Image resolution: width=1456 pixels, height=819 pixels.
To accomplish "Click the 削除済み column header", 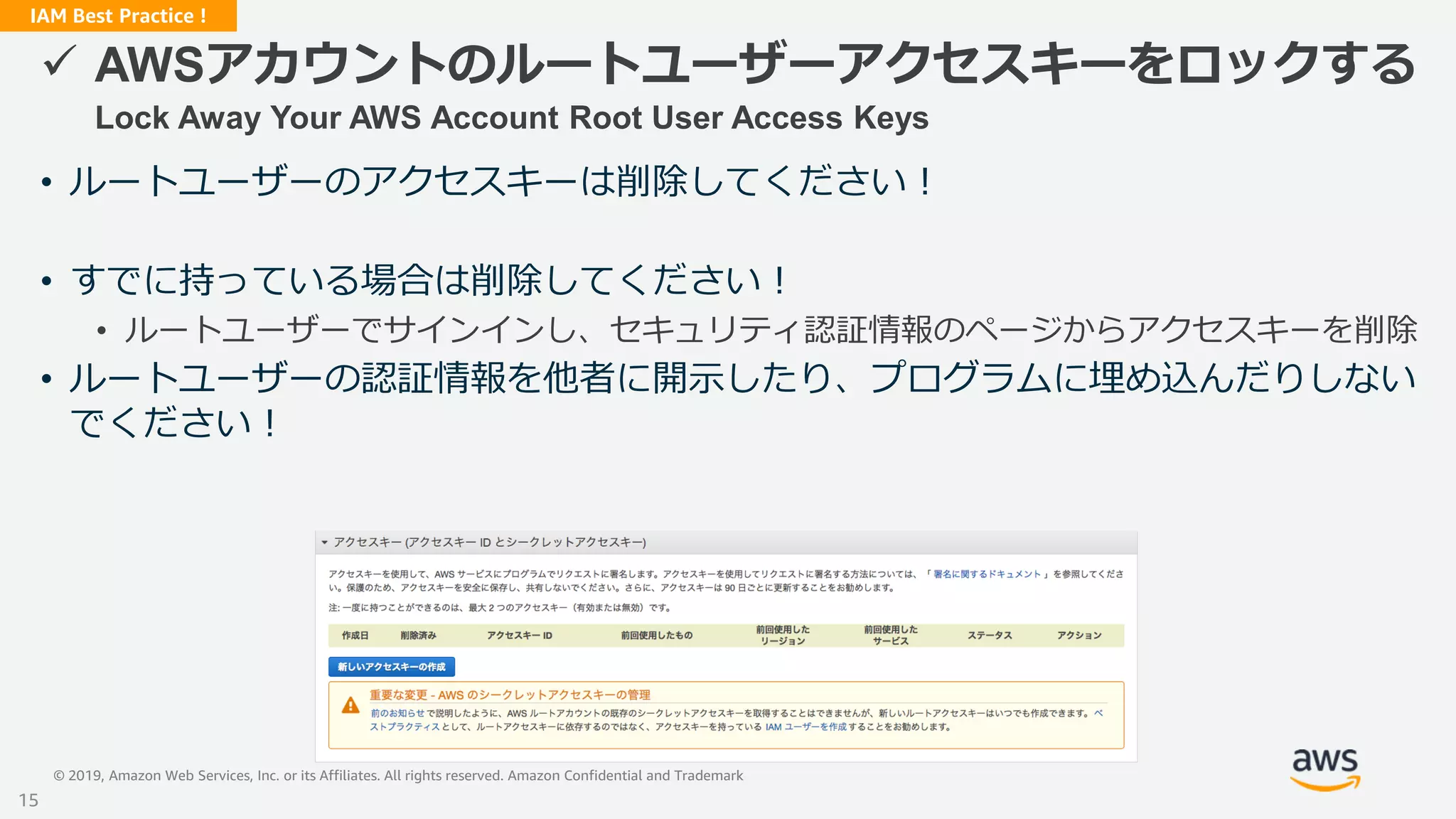I will [x=418, y=636].
